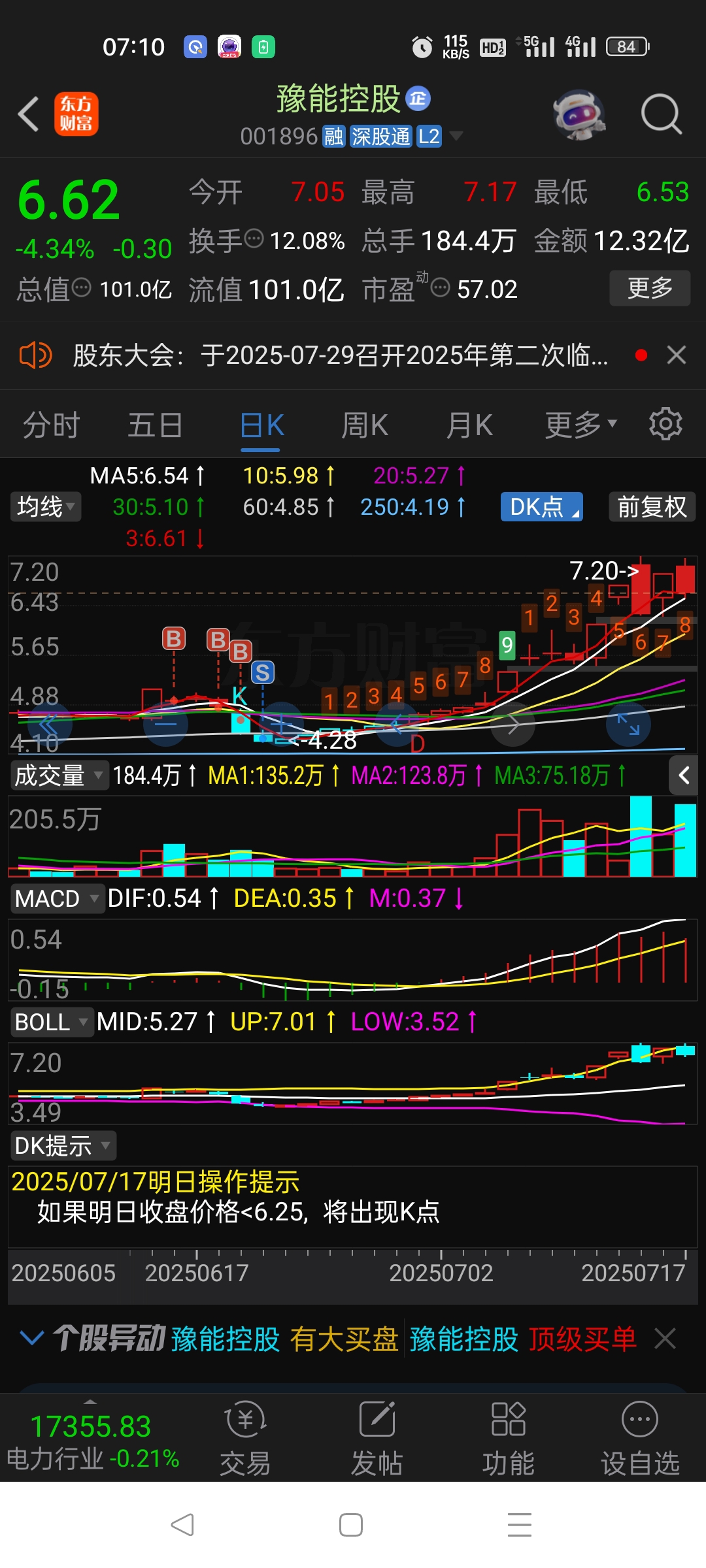Collapse side panel with chevron button
706x1568 pixels.
tap(684, 776)
